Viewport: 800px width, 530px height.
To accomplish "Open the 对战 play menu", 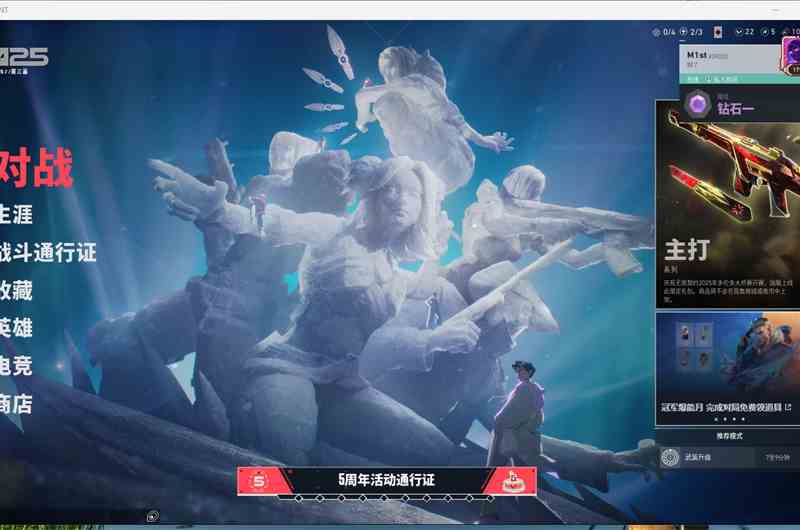I will (x=36, y=168).
